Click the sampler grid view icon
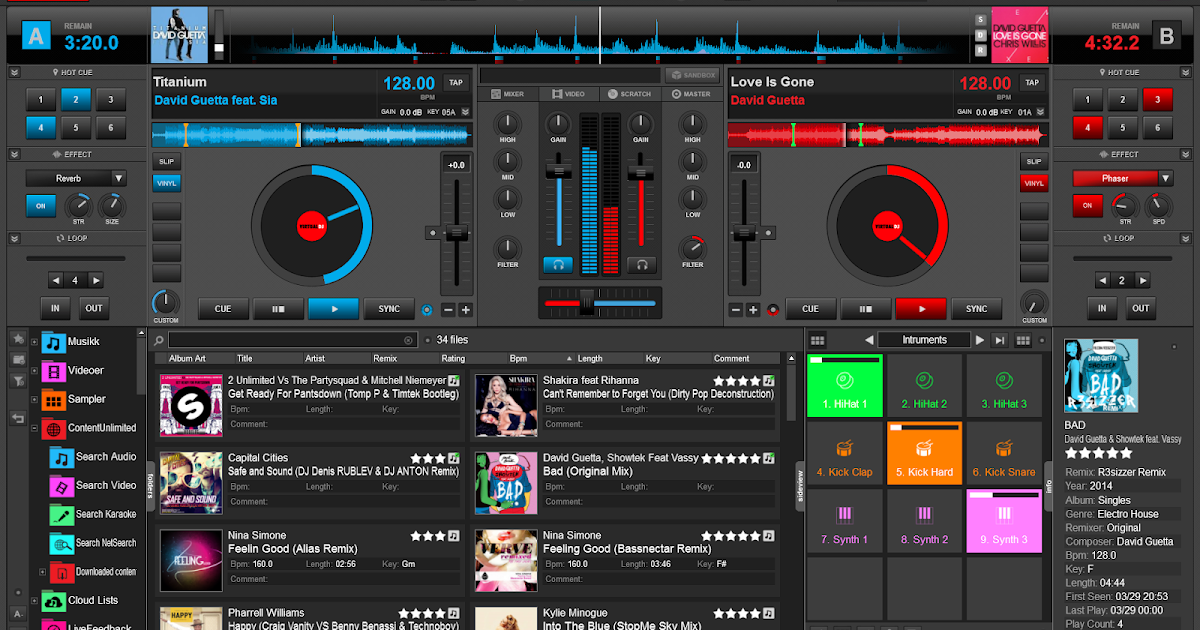This screenshot has height=630, width=1200. pyautogui.click(x=818, y=340)
